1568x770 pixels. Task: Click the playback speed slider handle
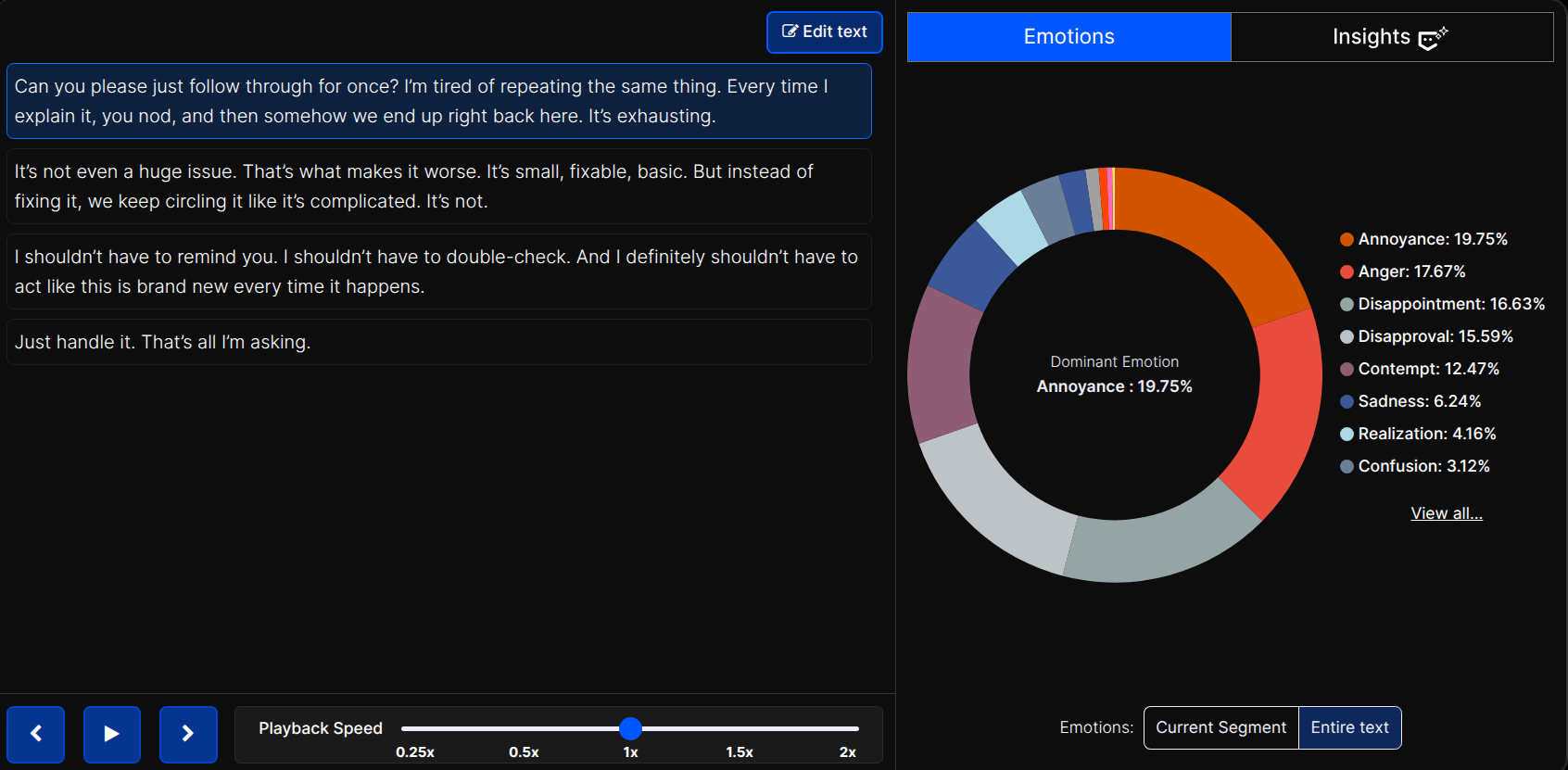pyautogui.click(x=630, y=728)
